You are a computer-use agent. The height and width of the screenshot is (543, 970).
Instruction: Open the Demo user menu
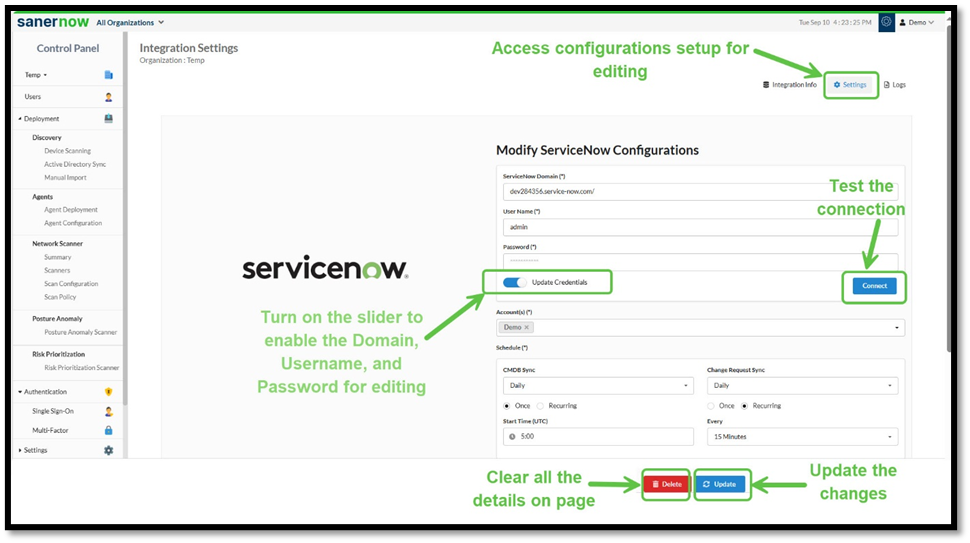[917, 22]
